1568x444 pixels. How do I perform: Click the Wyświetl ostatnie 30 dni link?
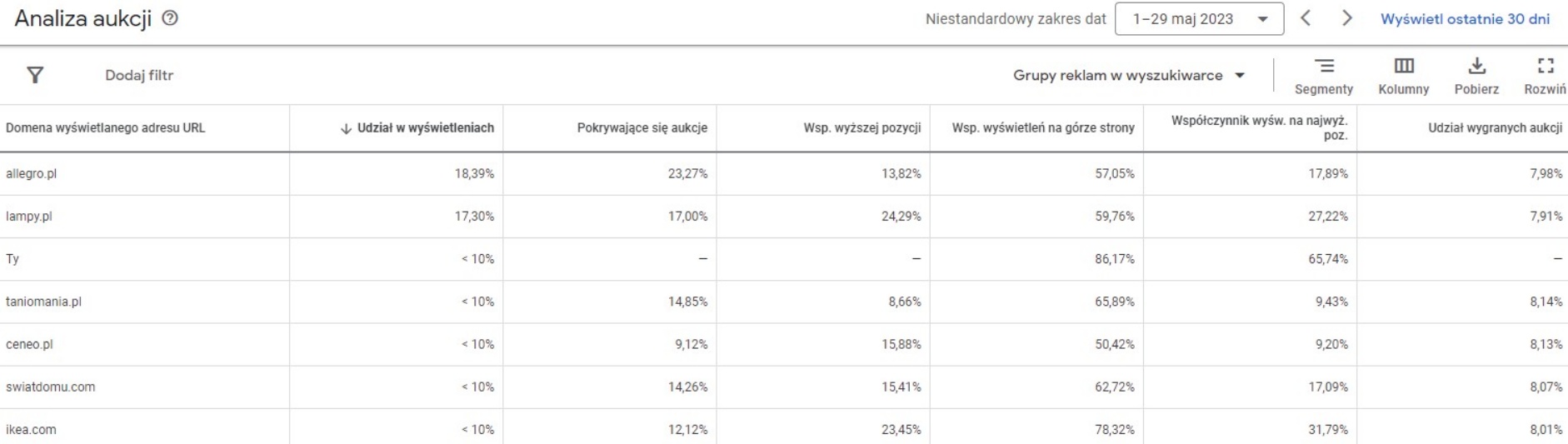point(1465,19)
